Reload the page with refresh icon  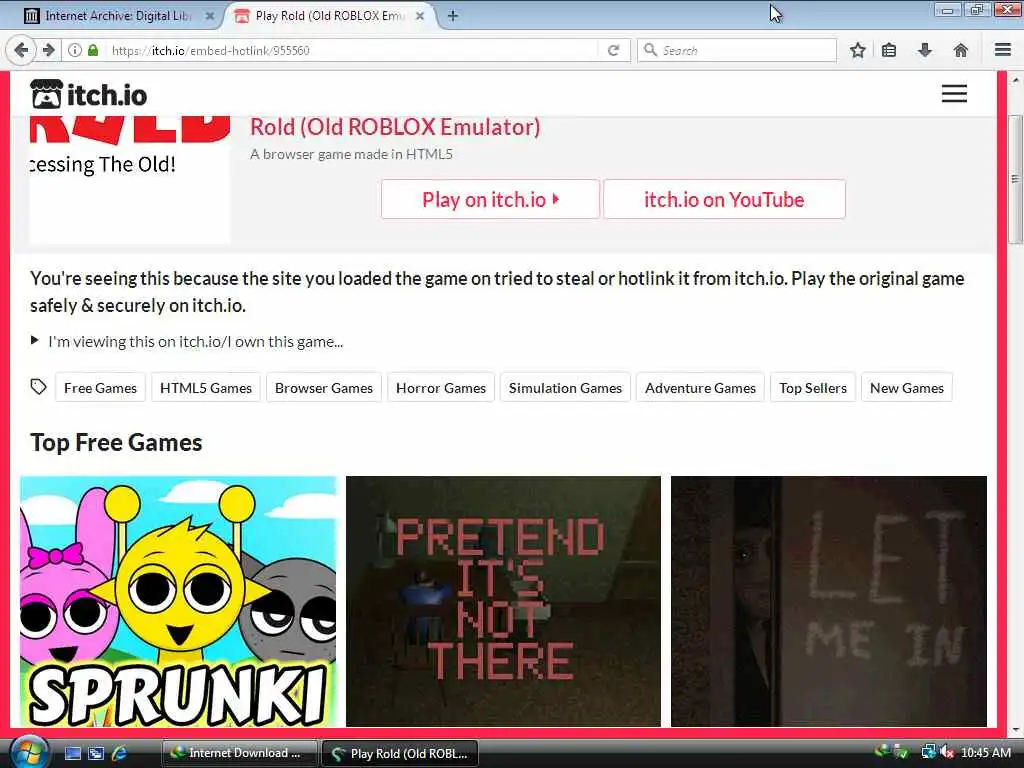[x=613, y=50]
